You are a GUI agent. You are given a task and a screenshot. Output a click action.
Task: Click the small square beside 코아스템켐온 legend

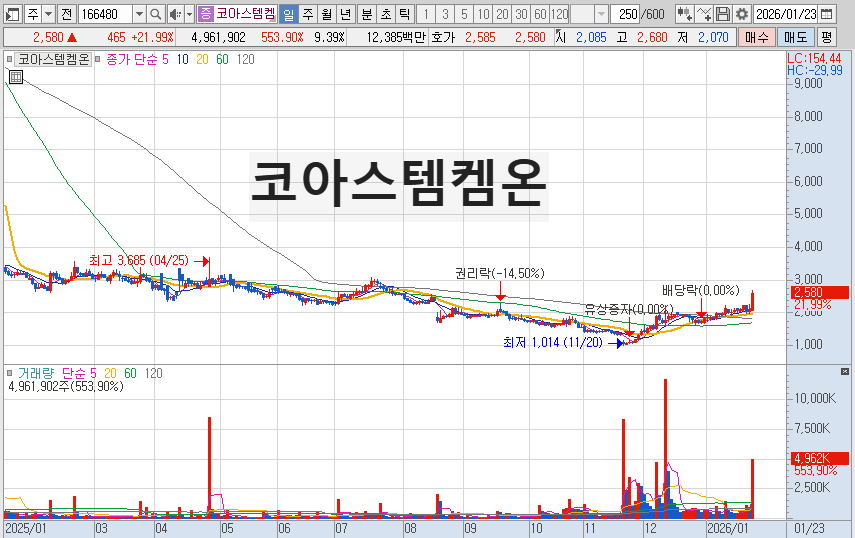tap(9, 59)
